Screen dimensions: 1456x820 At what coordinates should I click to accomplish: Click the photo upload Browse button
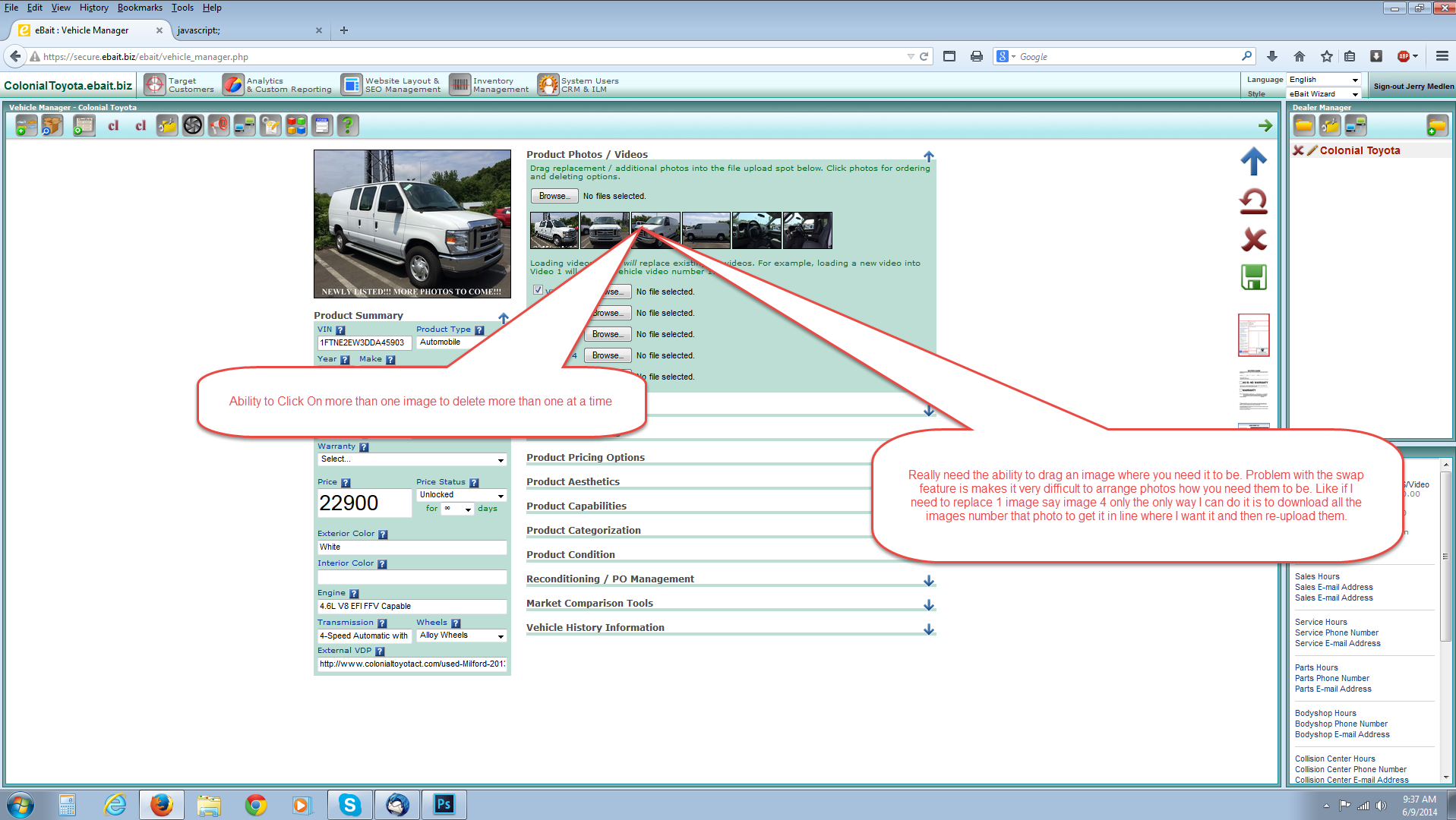(554, 196)
